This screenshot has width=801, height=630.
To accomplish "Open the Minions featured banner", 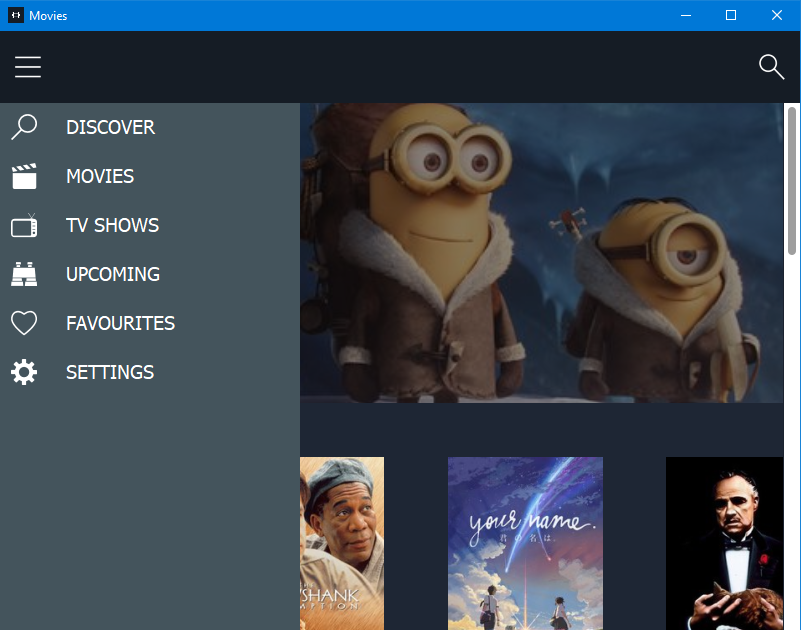I will click(541, 253).
